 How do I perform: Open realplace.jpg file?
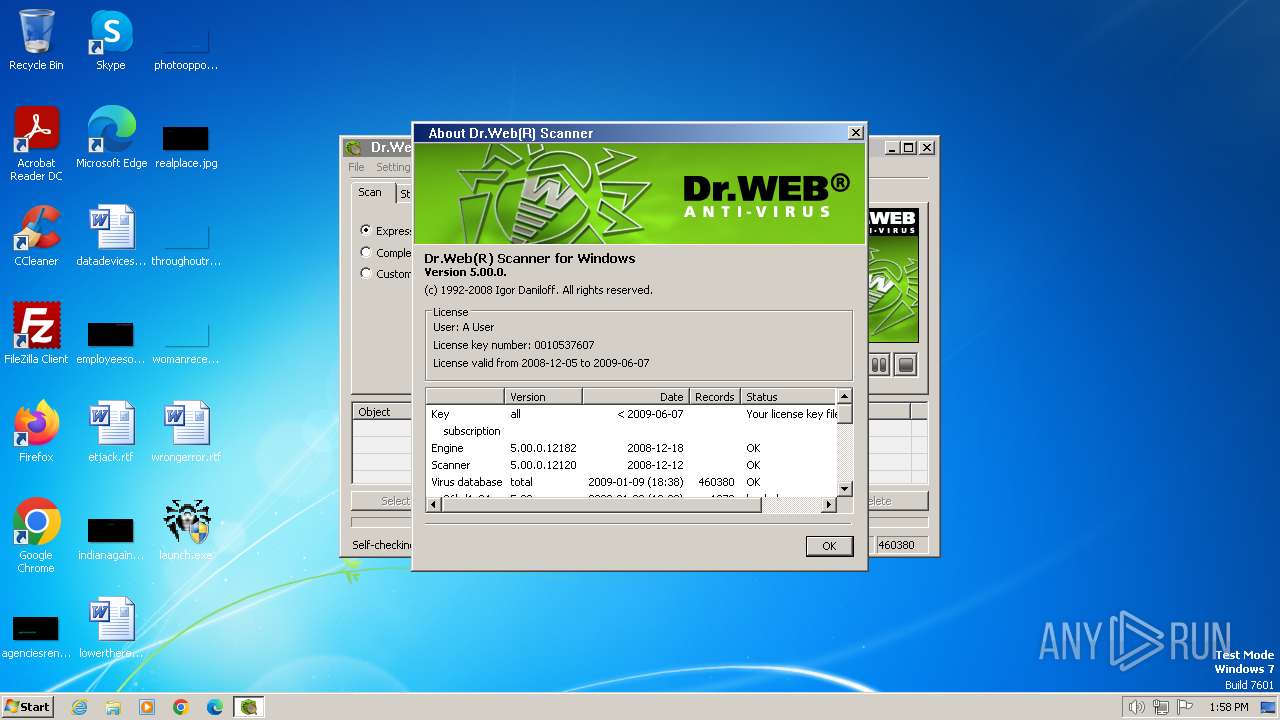[x=186, y=146]
